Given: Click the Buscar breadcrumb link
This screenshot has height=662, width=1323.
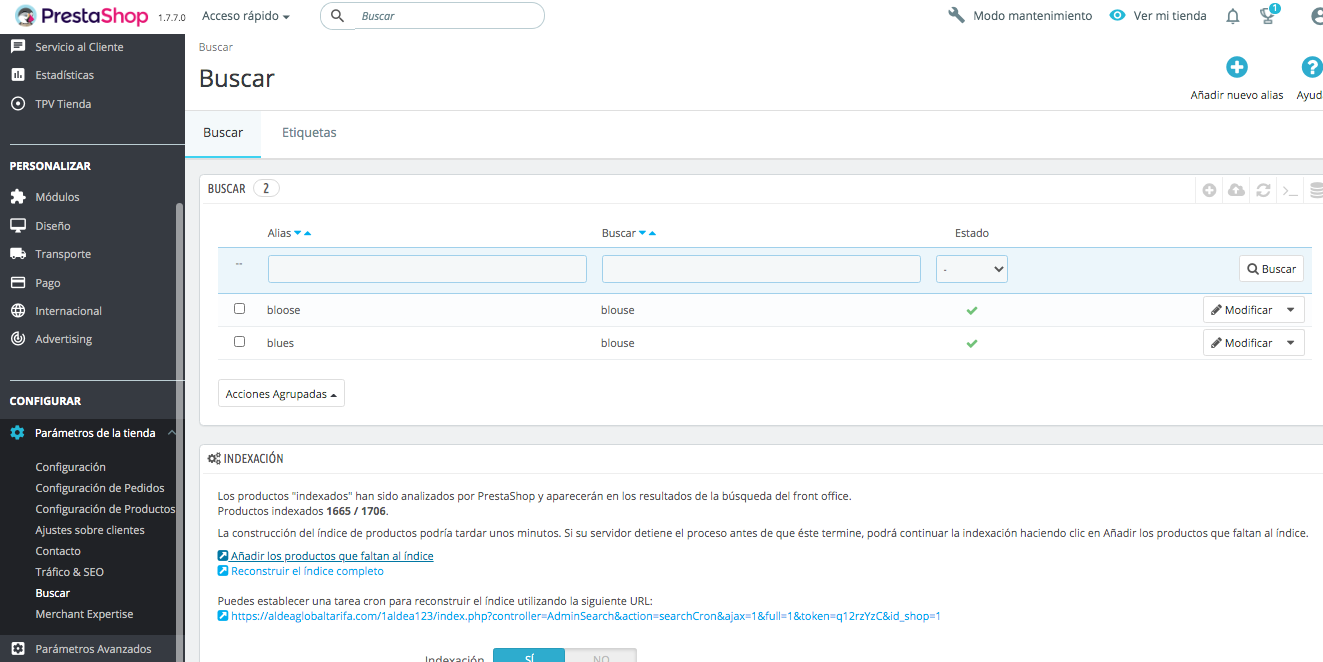Looking at the screenshot, I should pyautogui.click(x=216, y=47).
